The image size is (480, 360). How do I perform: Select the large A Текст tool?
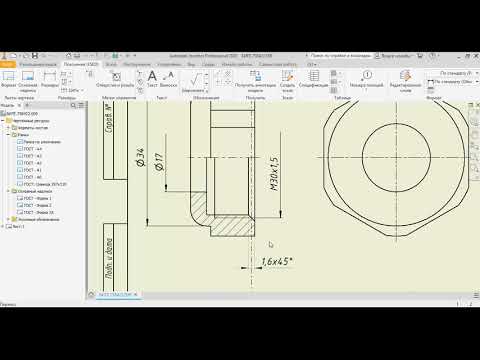152,79
